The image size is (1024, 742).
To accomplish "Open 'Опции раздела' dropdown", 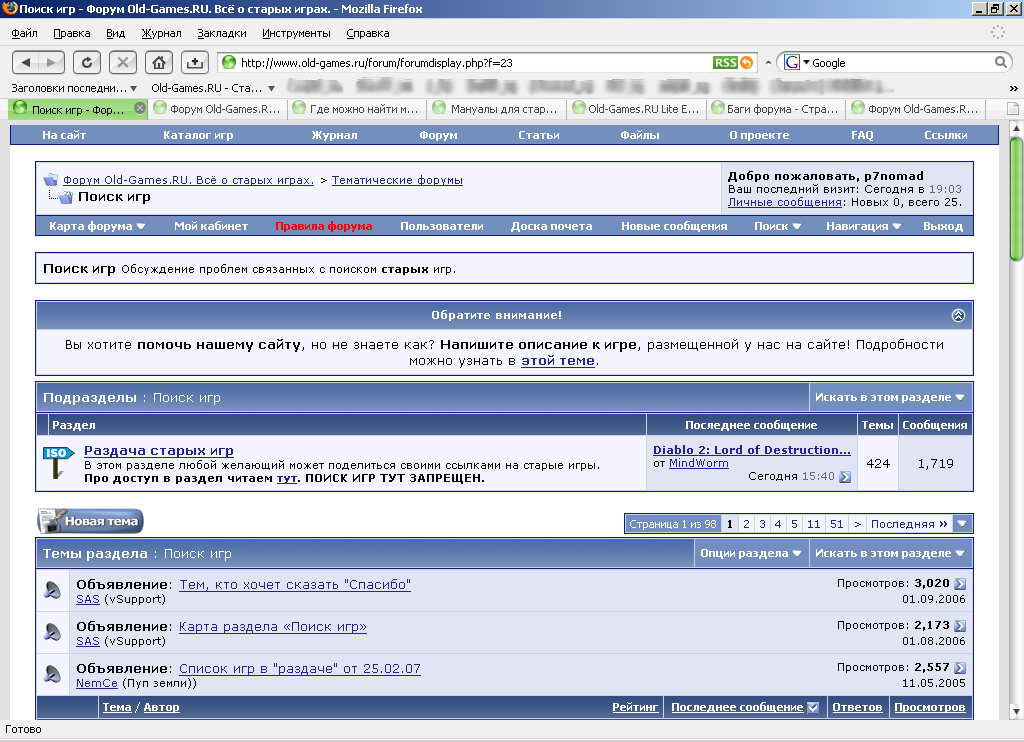I will [x=750, y=553].
